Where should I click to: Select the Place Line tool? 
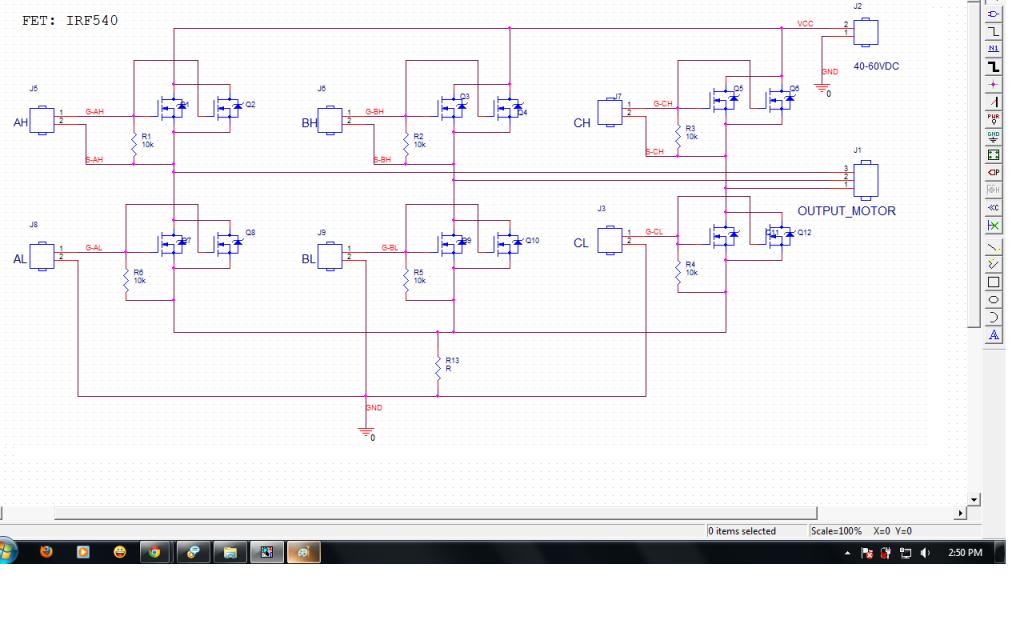pyautogui.click(x=993, y=248)
